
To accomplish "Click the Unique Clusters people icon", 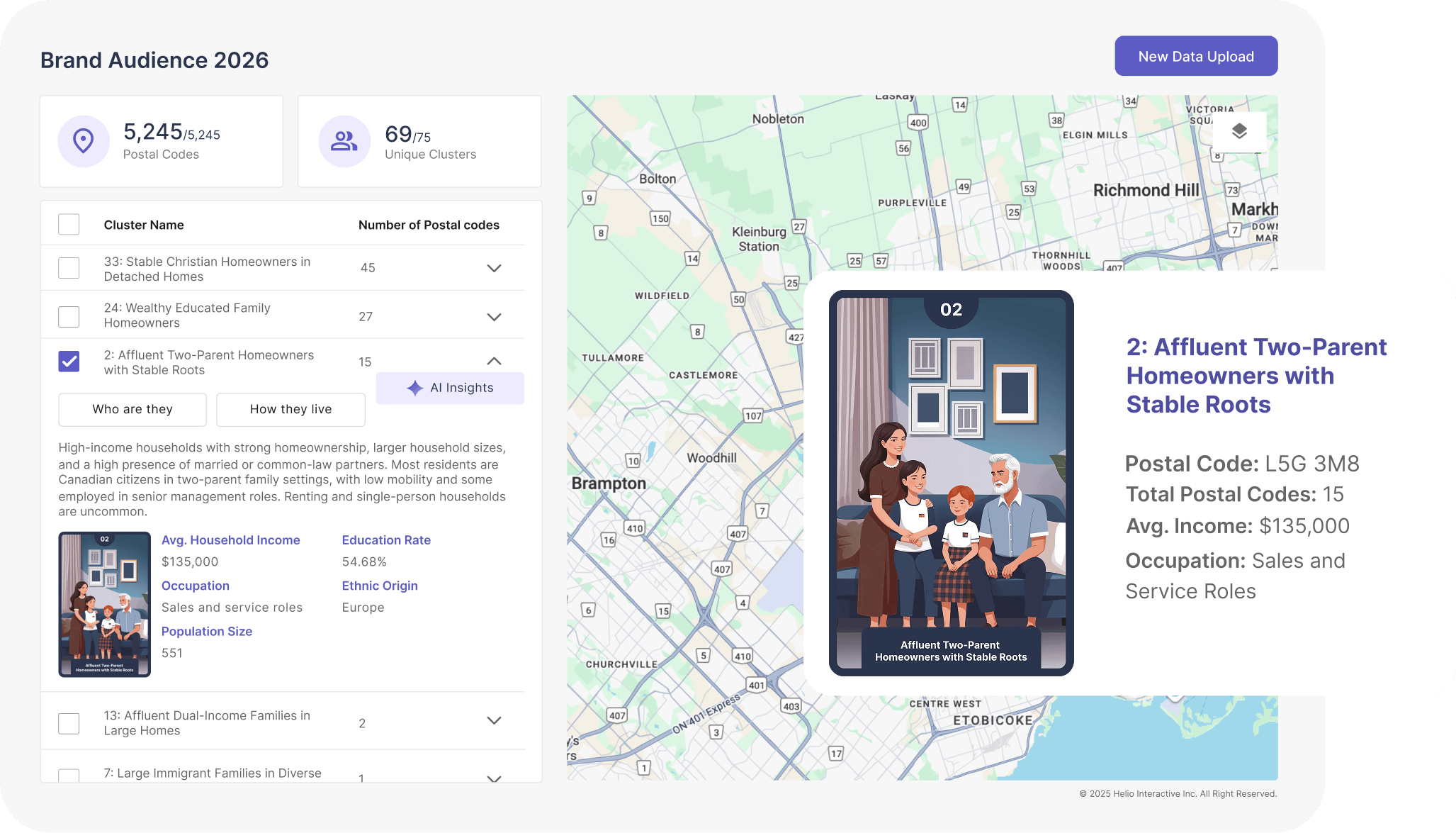I will 344,141.
